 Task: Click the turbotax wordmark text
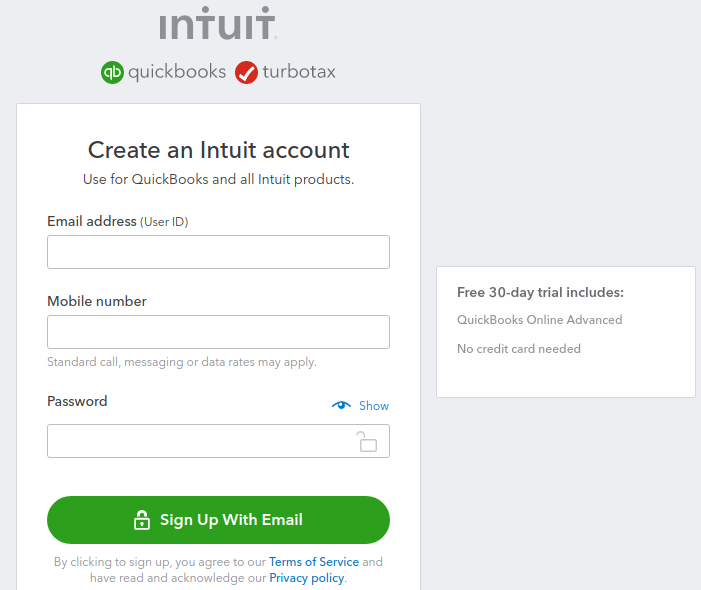coord(299,72)
